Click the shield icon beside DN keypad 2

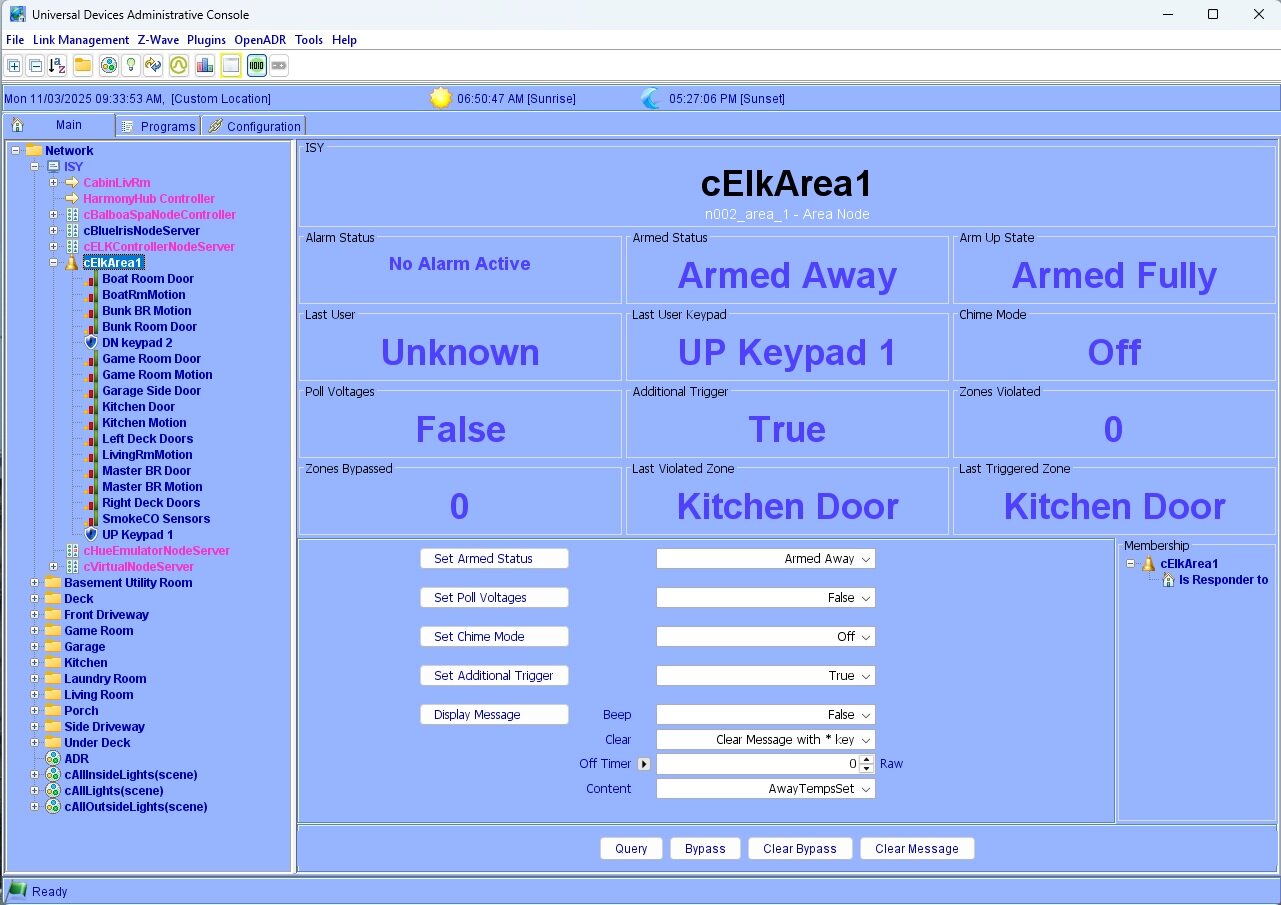pos(91,343)
